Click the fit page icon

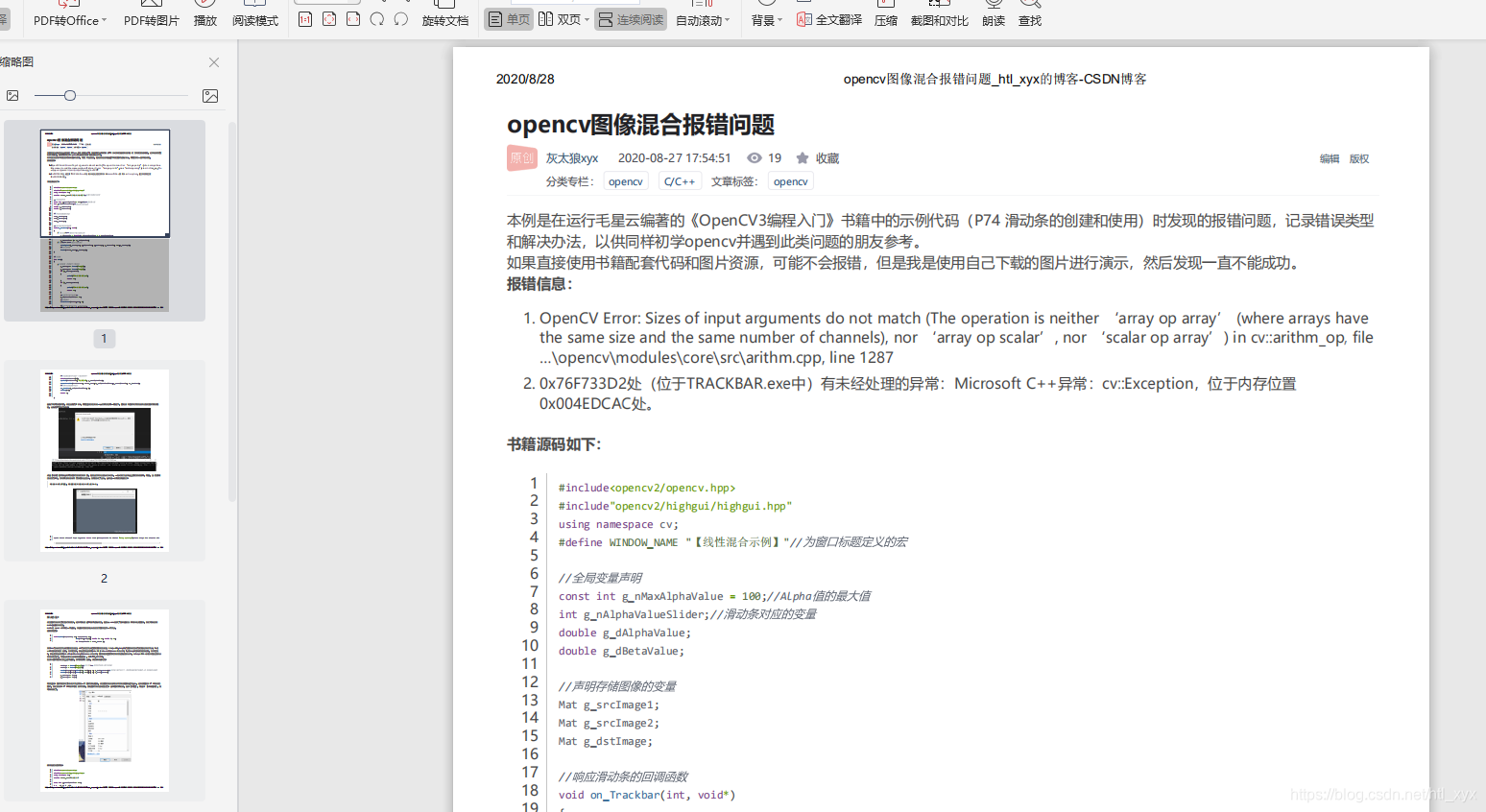click(329, 19)
